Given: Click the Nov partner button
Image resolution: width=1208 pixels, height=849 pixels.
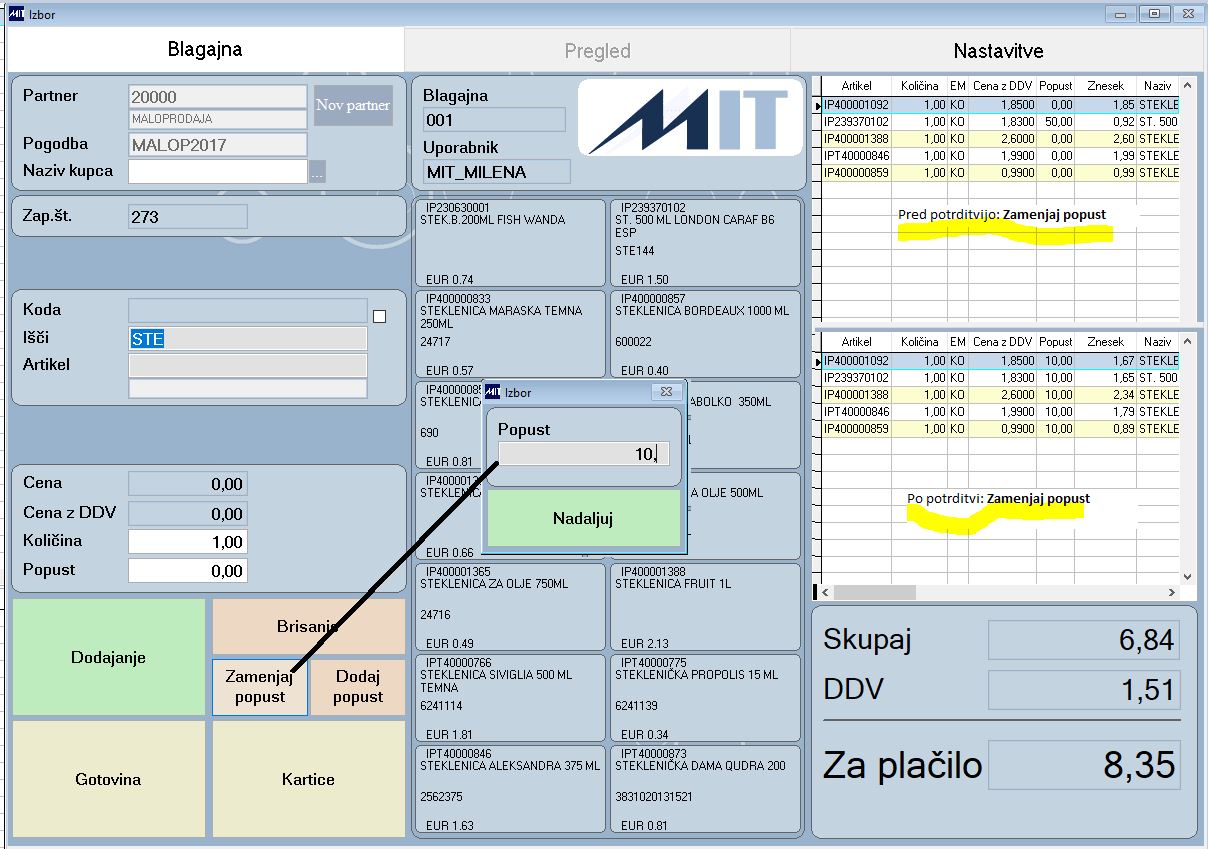Looking at the screenshot, I should click(x=353, y=105).
